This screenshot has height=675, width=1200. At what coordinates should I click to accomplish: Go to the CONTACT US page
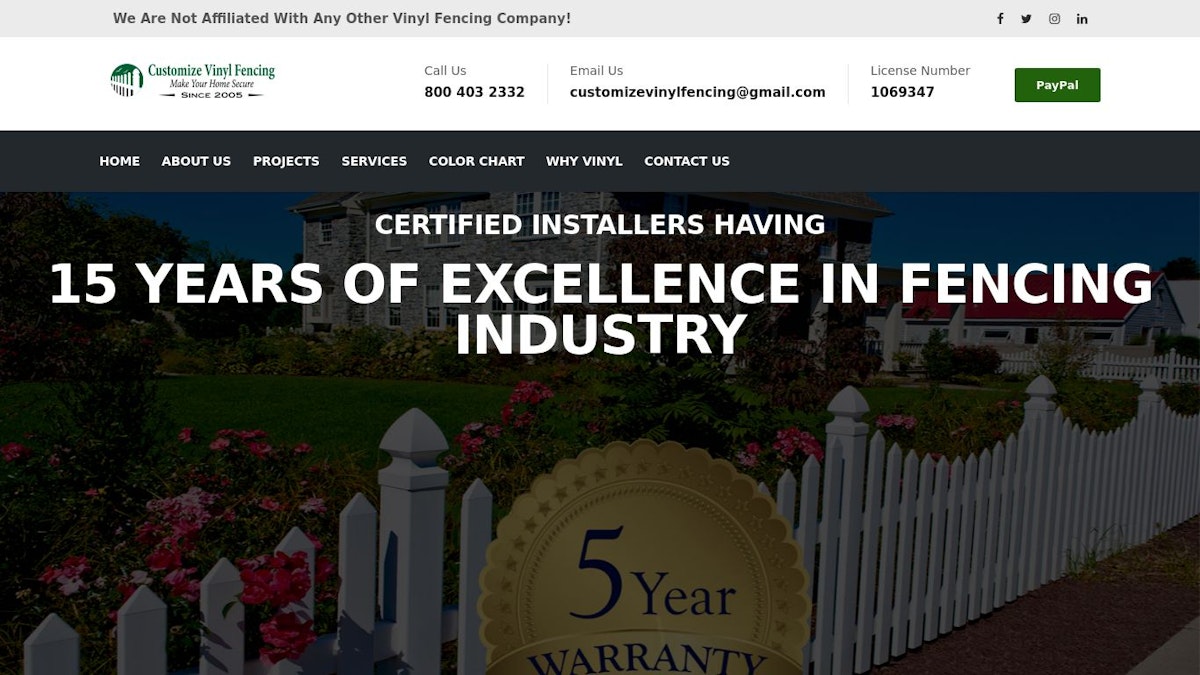[x=687, y=161]
